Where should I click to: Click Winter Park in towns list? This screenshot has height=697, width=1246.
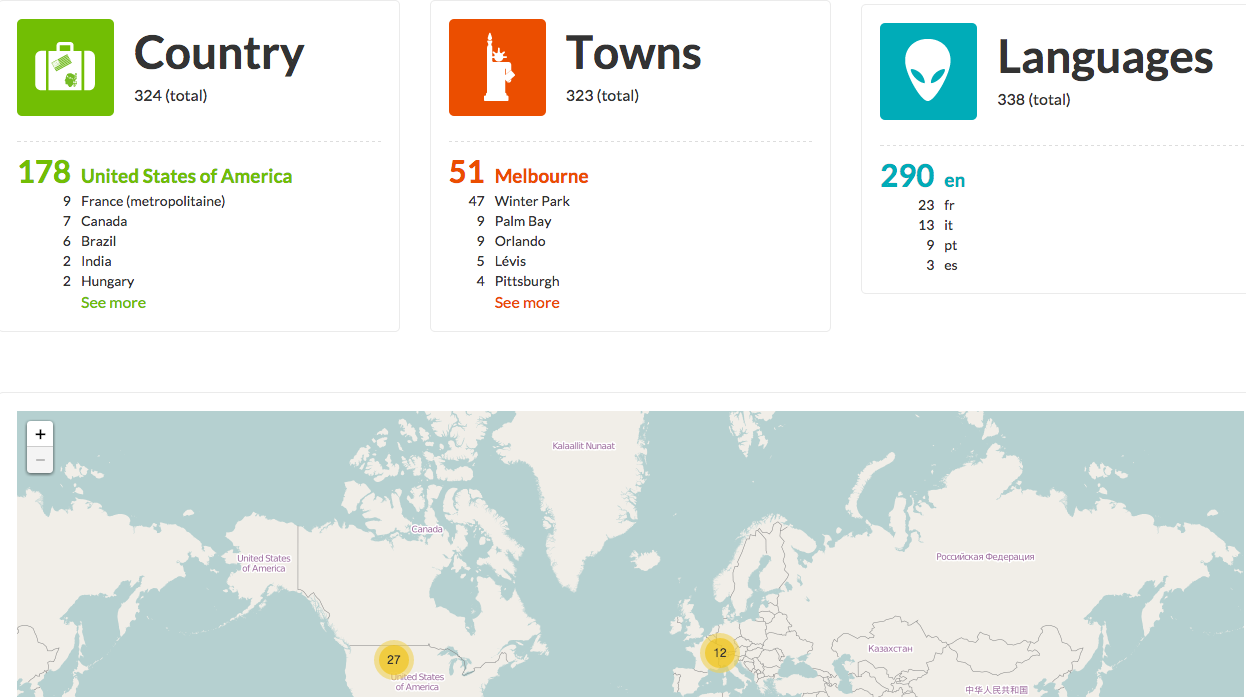click(x=532, y=201)
